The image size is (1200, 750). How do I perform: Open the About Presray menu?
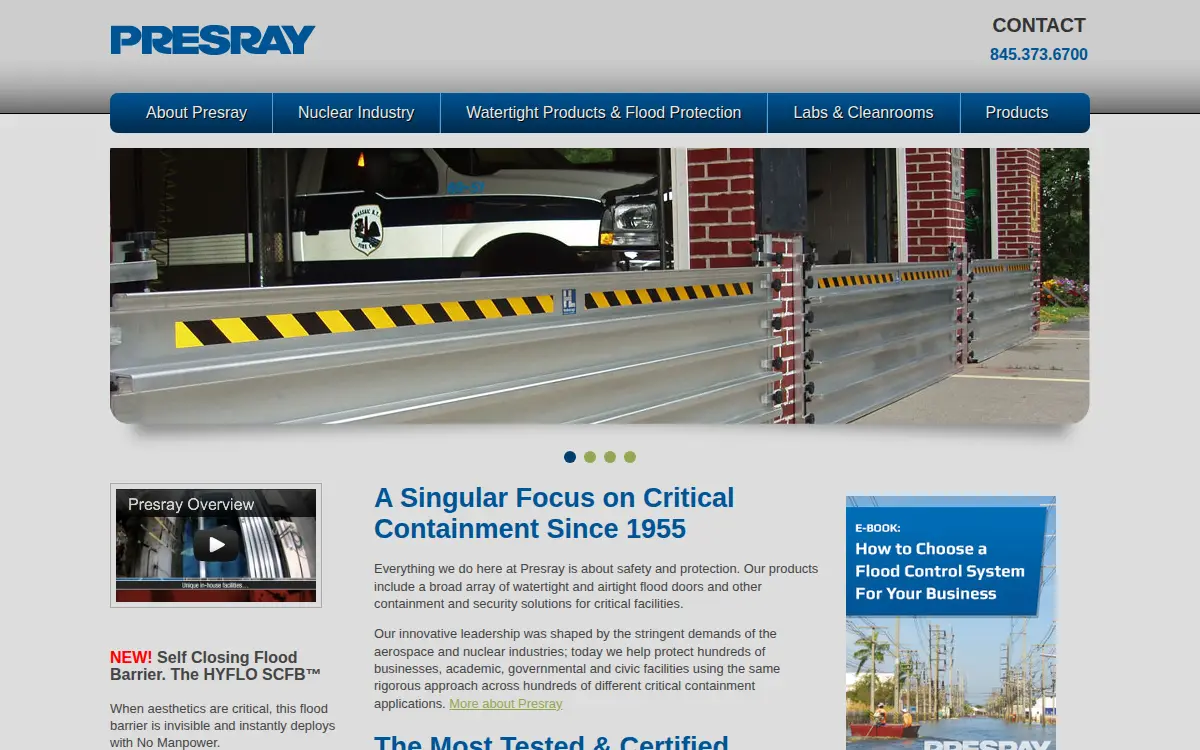(196, 113)
